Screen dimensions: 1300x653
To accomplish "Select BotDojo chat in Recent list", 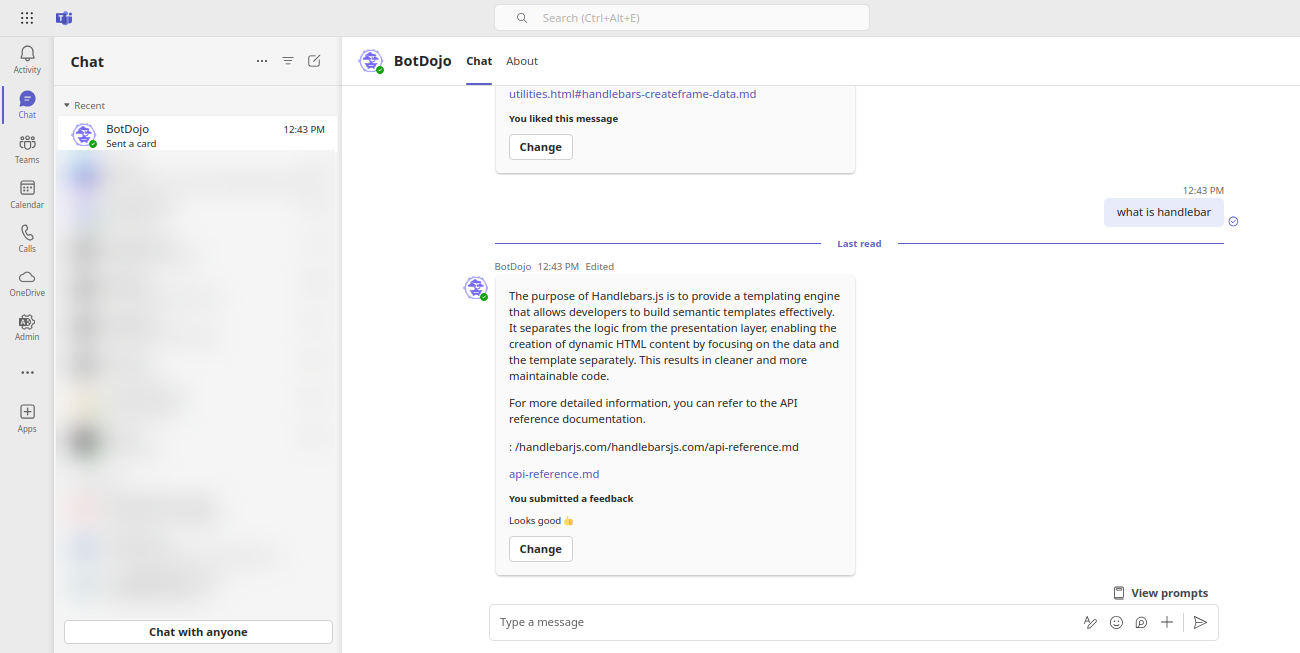I will [x=197, y=135].
